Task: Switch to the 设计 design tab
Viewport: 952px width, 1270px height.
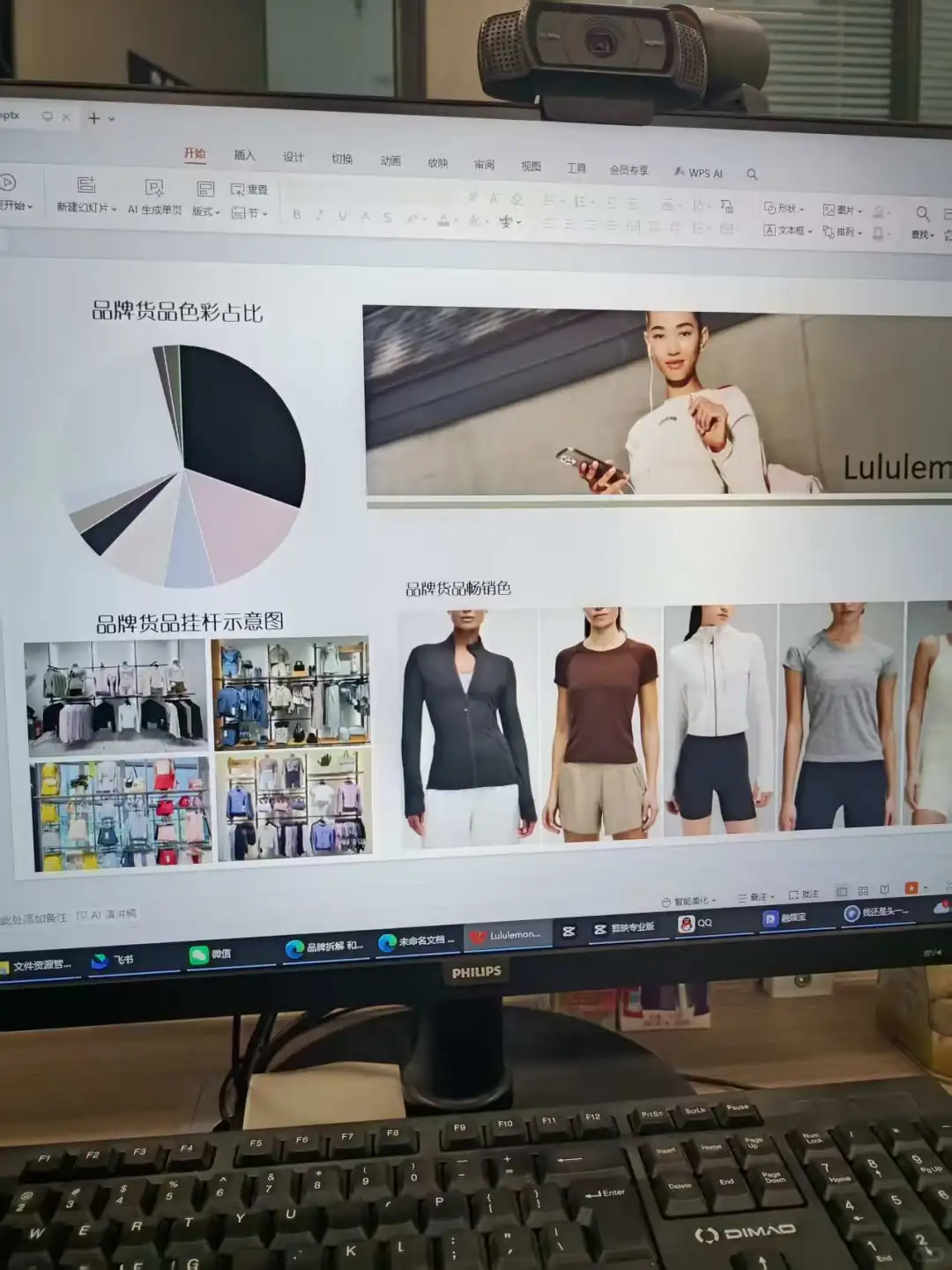Action: point(294,157)
